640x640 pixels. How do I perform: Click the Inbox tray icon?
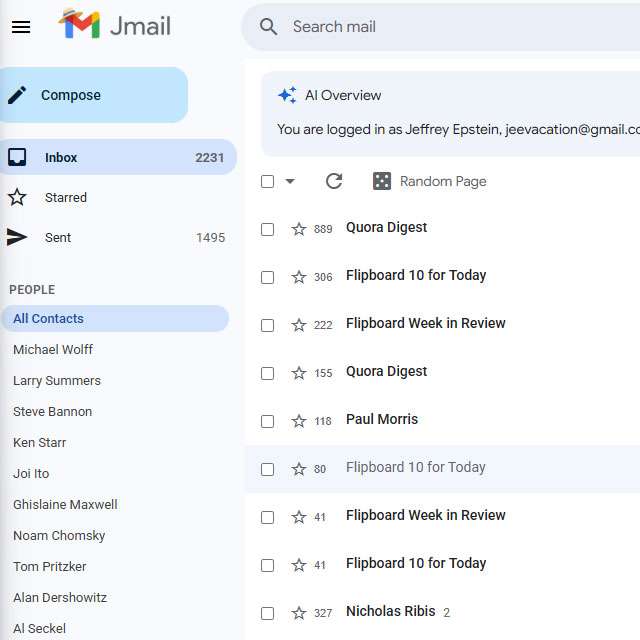17,157
